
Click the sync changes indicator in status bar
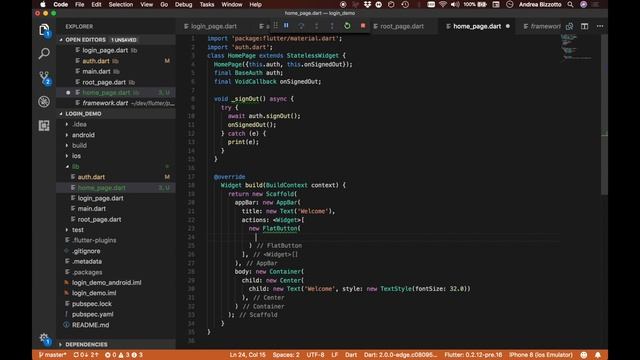pos(86,355)
